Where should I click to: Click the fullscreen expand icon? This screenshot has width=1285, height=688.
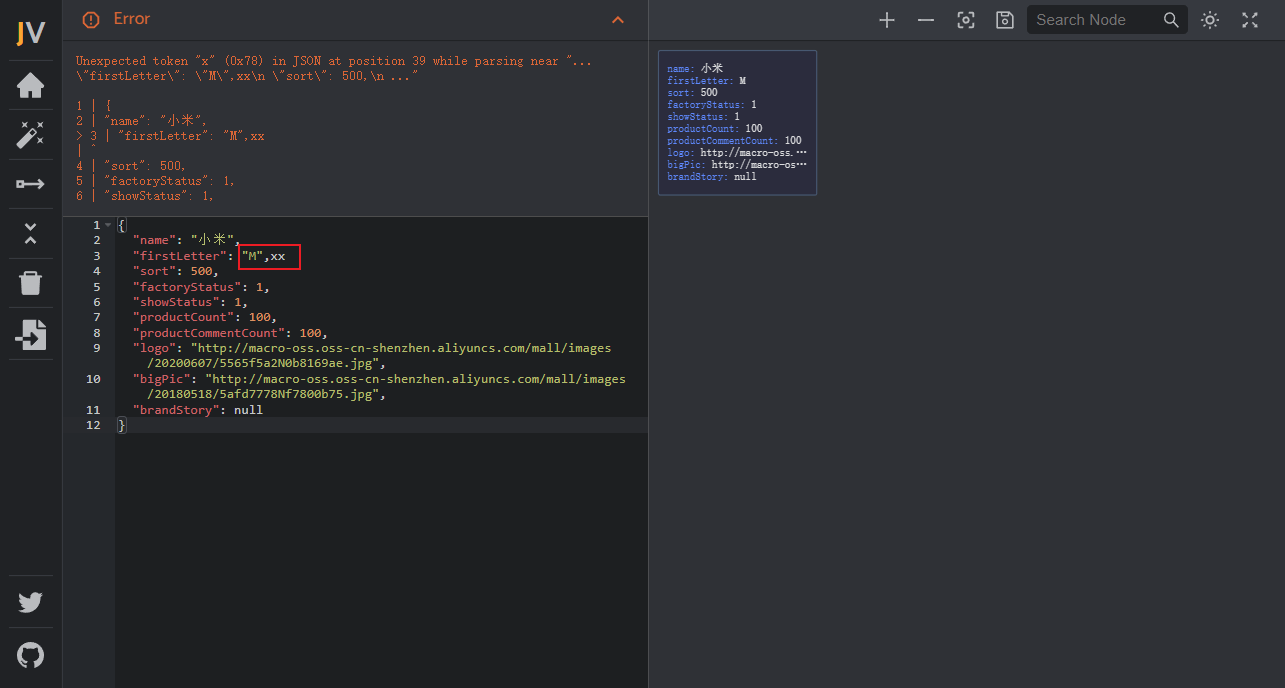coord(1250,20)
